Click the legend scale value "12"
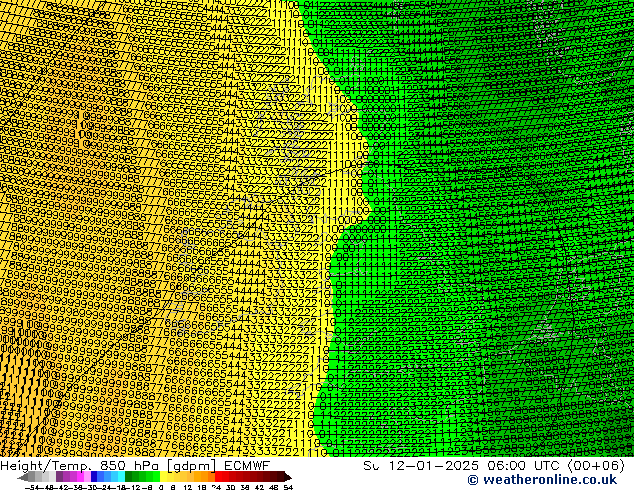The height and width of the screenshot is (490, 634). tap(188, 488)
